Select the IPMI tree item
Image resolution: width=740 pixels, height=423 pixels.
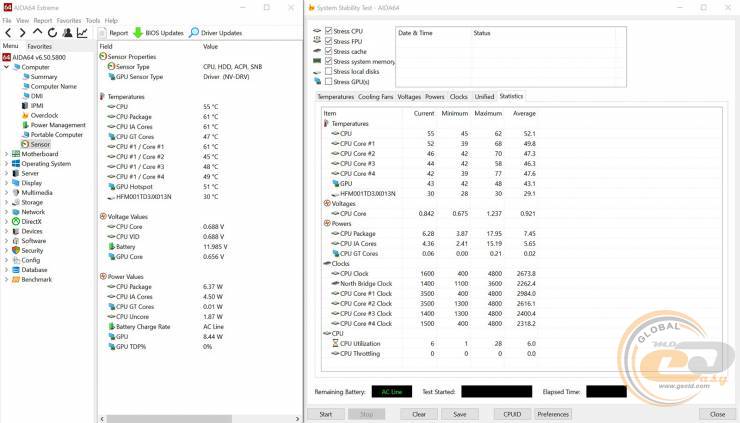(37, 106)
